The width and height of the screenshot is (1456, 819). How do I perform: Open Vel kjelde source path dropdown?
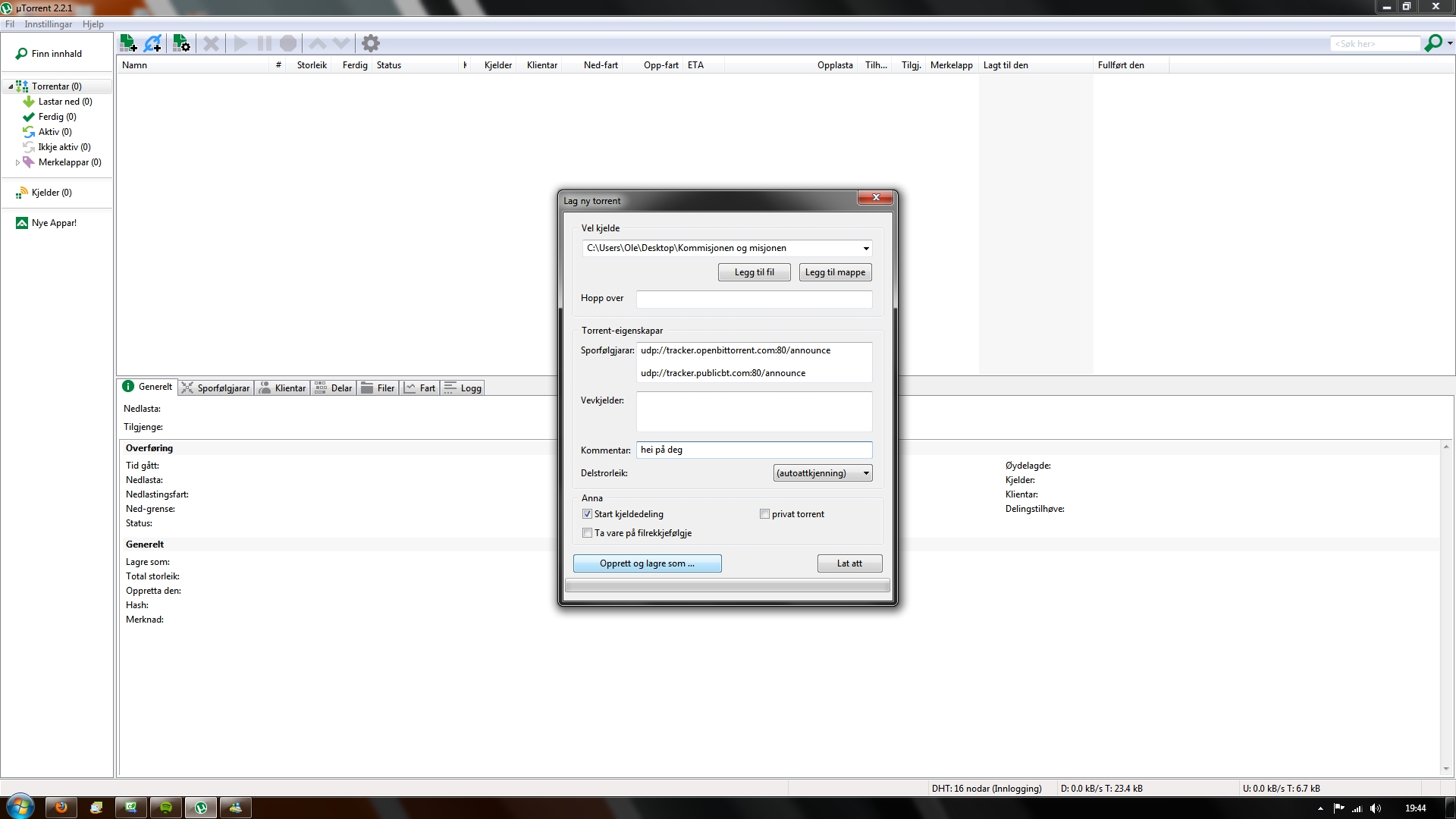tap(865, 248)
